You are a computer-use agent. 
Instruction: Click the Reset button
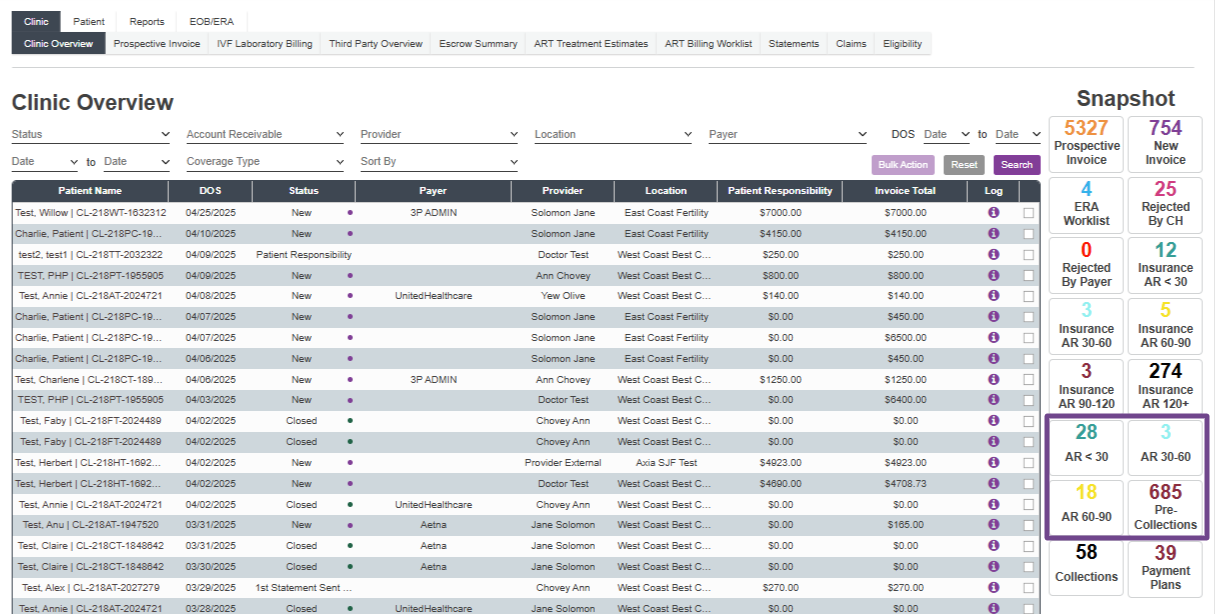(964, 165)
